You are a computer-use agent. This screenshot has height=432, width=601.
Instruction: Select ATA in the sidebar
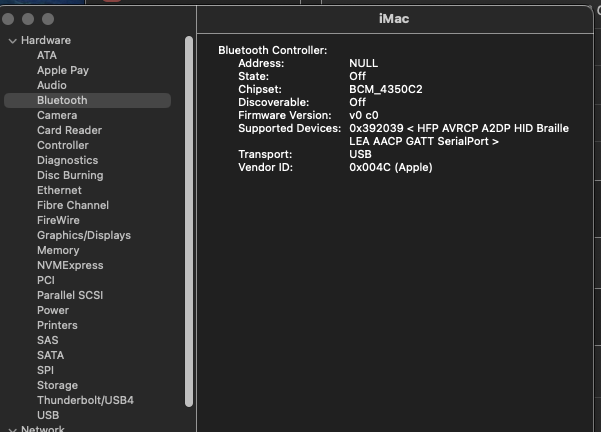(x=47, y=55)
